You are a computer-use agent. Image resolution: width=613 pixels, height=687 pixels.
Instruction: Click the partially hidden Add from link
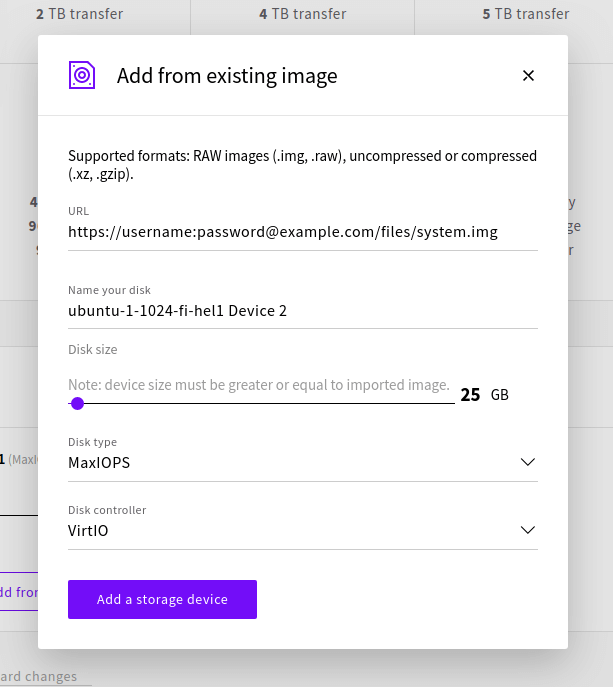coord(19,592)
